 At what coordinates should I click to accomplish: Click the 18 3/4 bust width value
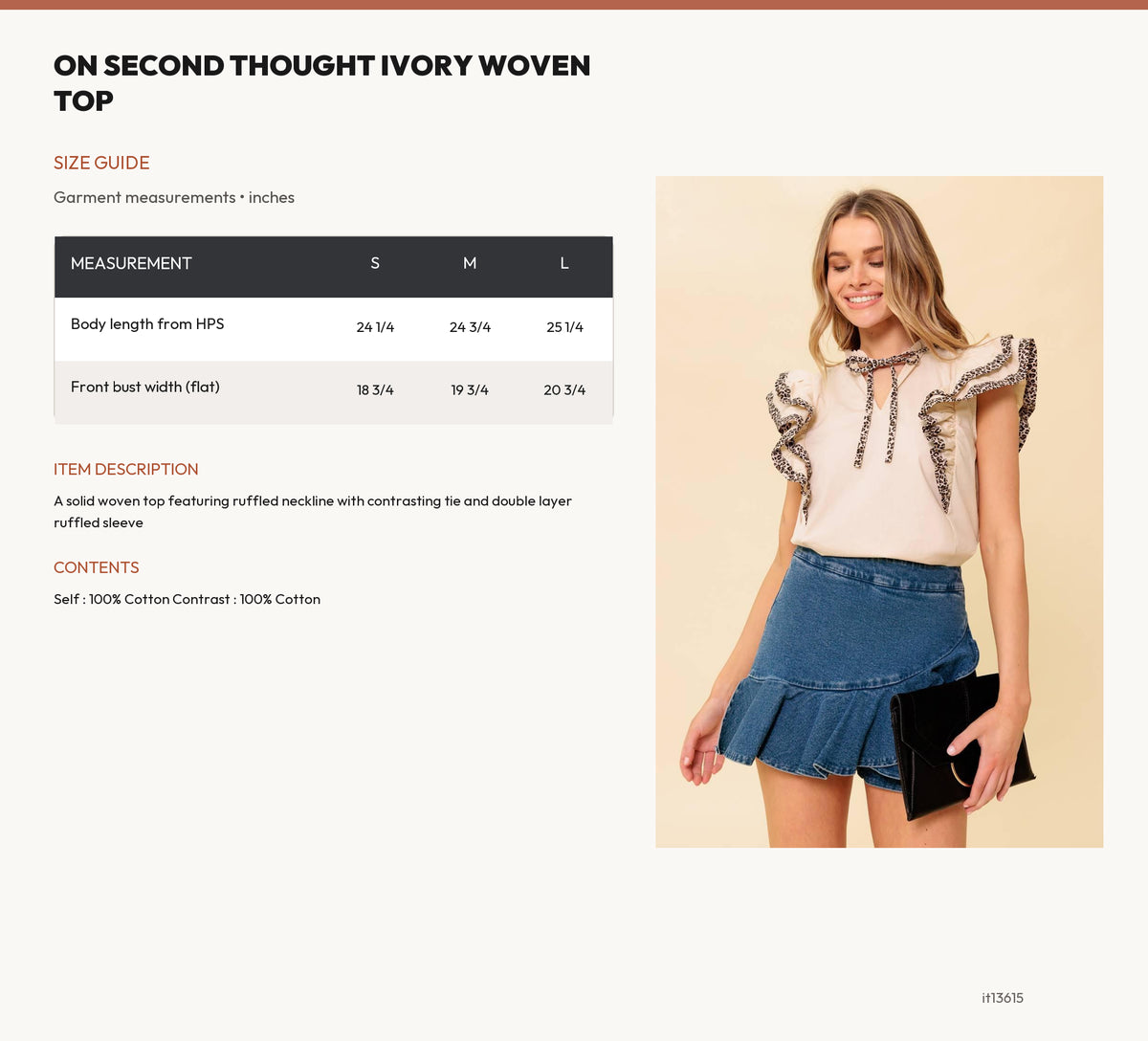click(375, 390)
